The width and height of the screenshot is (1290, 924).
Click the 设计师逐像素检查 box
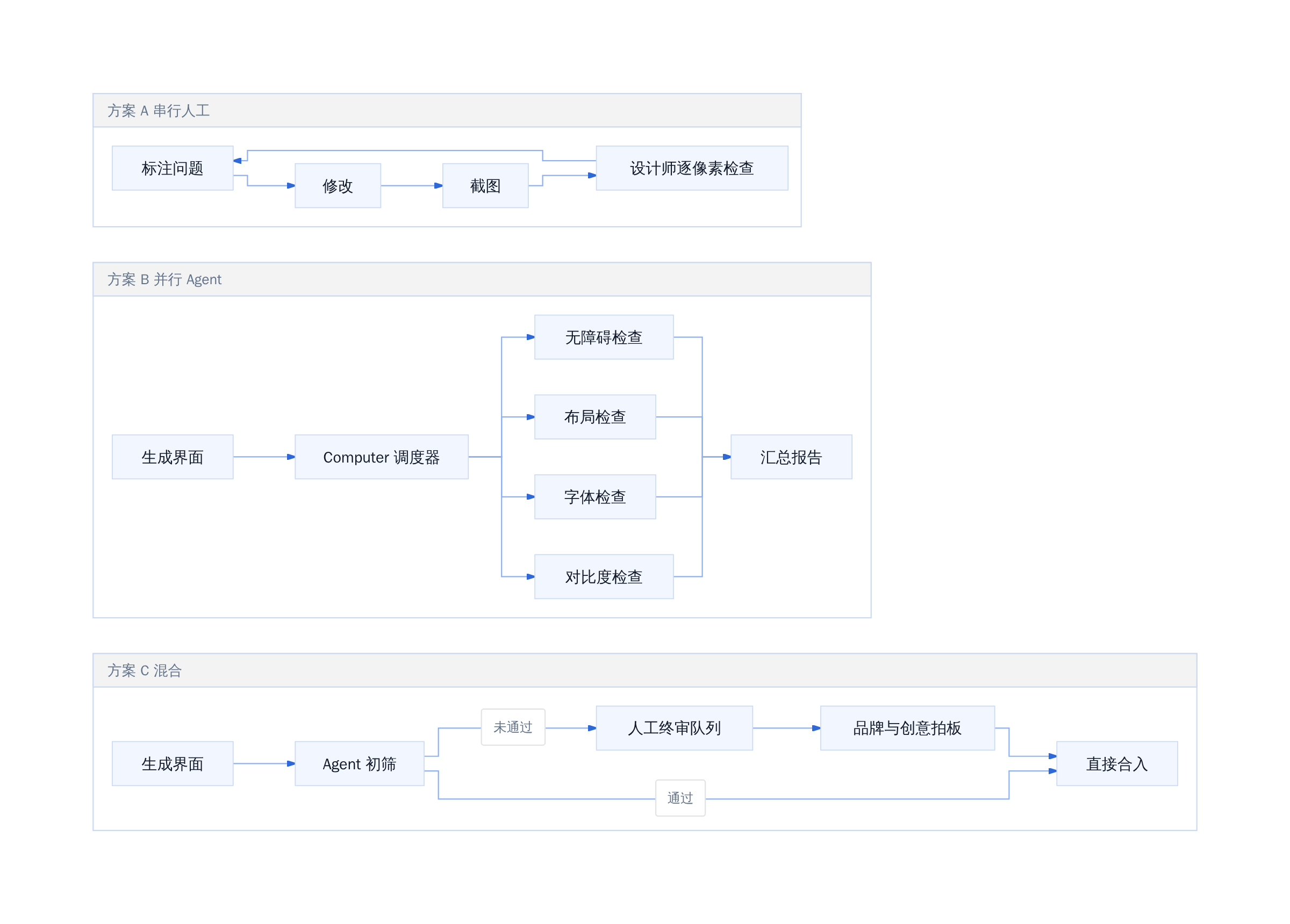(692, 168)
